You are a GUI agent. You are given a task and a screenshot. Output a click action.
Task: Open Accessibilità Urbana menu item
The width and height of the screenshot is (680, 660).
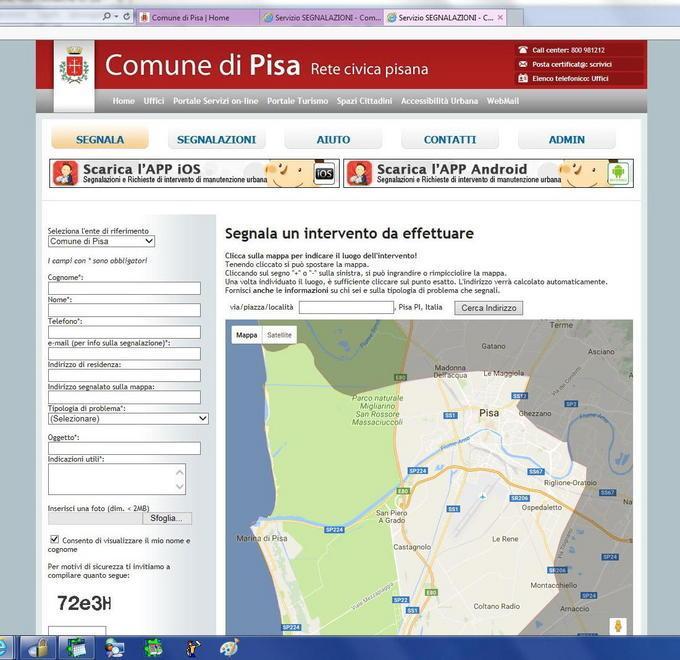pyautogui.click(x=439, y=101)
